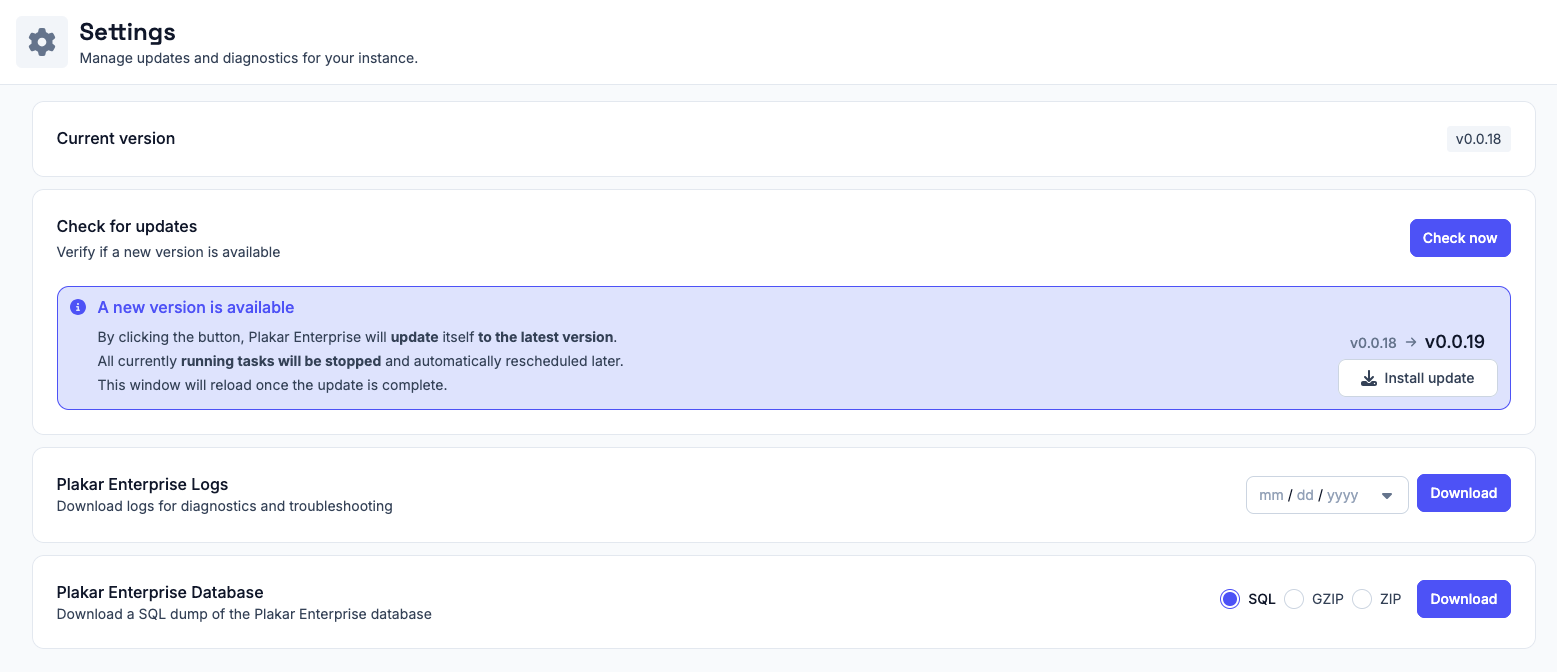Click 'Verify if a new version is available' text

tap(168, 252)
